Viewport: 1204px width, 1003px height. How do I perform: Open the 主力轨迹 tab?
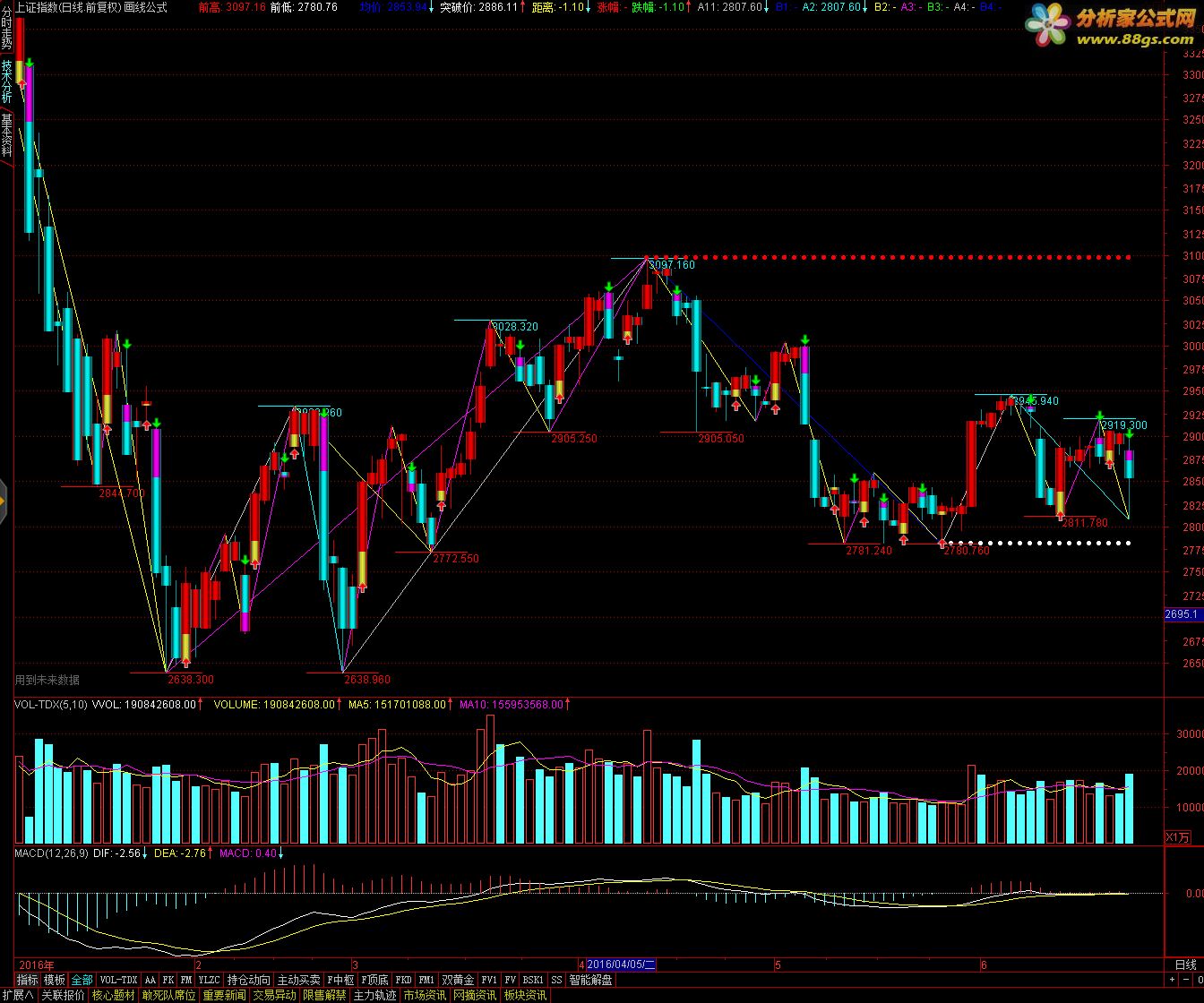point(374,995)
